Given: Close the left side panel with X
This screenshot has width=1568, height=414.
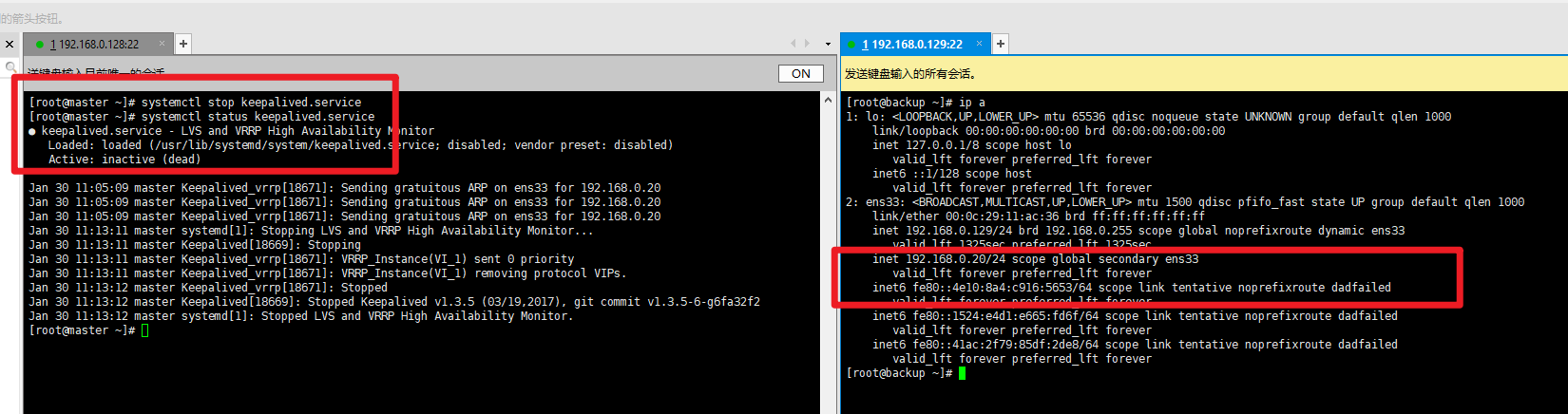Looking at the screenshot, I should [x=10, y=45].
